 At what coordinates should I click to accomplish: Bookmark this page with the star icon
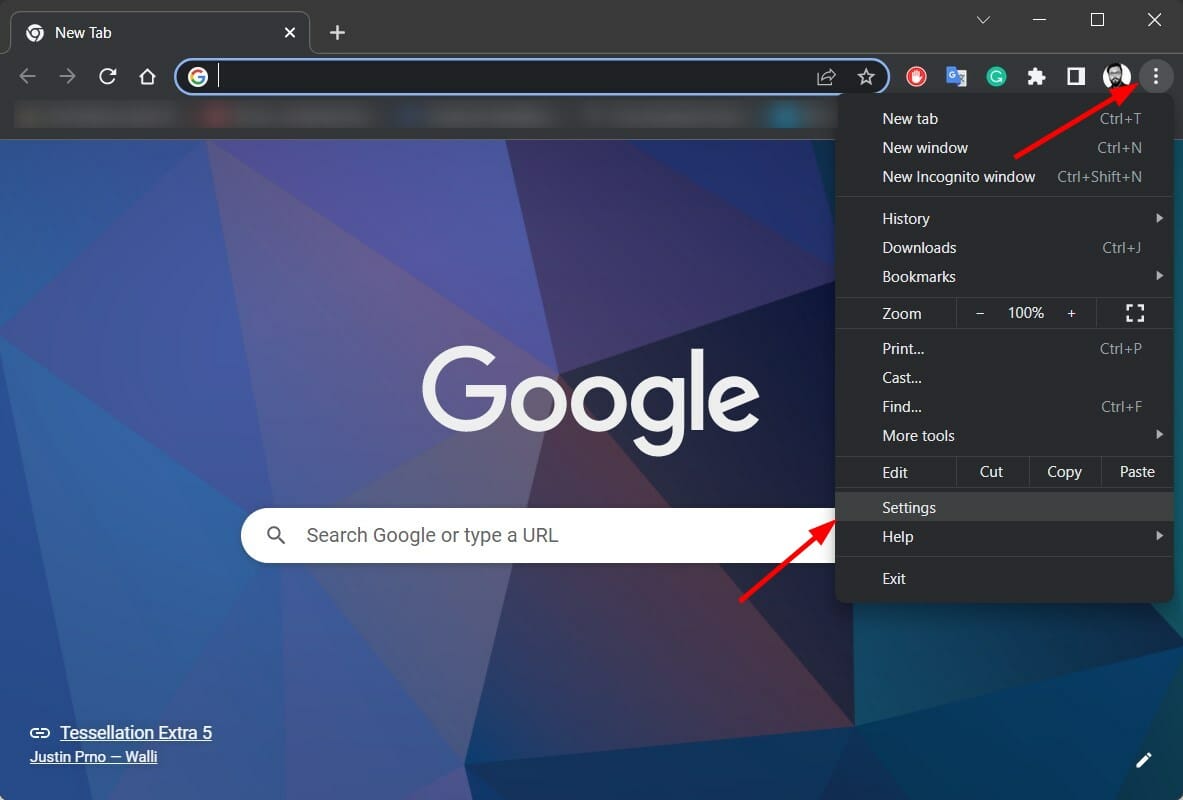pos(866,76)
